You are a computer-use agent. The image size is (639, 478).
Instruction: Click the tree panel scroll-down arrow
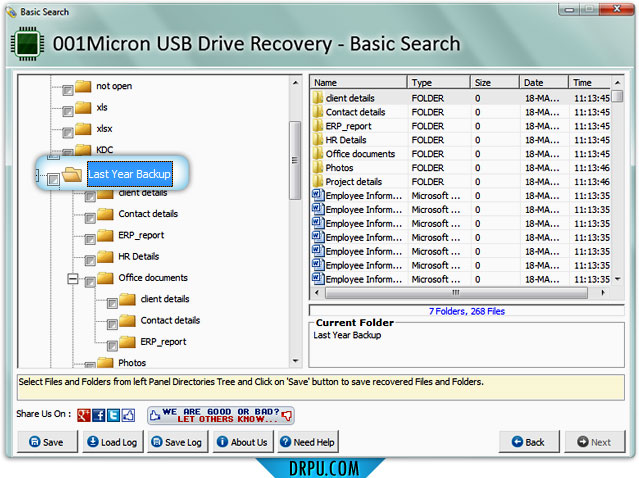coord(295,361)
